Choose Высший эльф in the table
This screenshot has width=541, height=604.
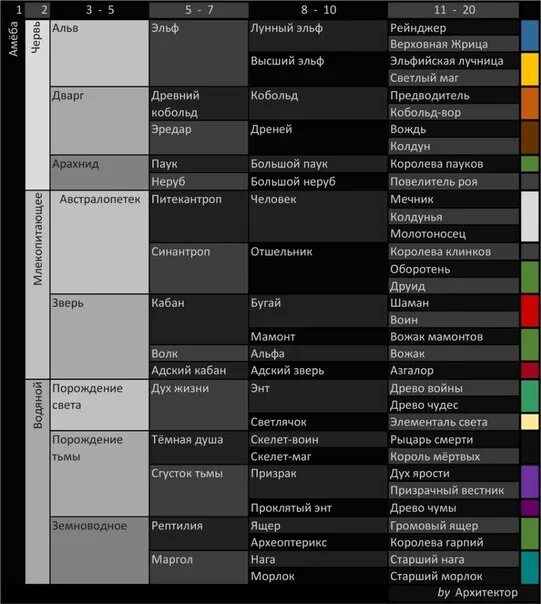click(318, 69)
